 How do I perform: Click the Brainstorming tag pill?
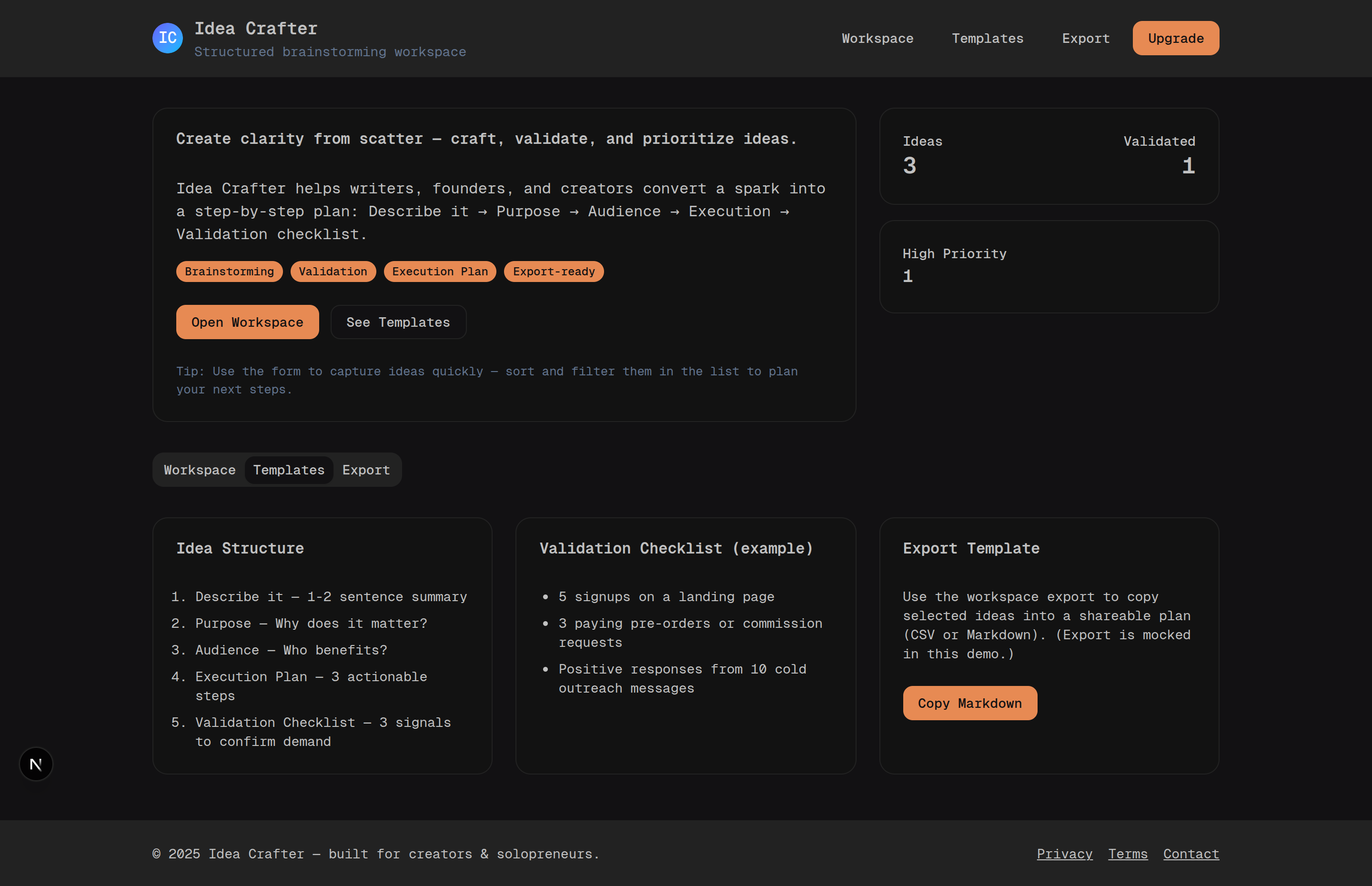pos(229,272)
